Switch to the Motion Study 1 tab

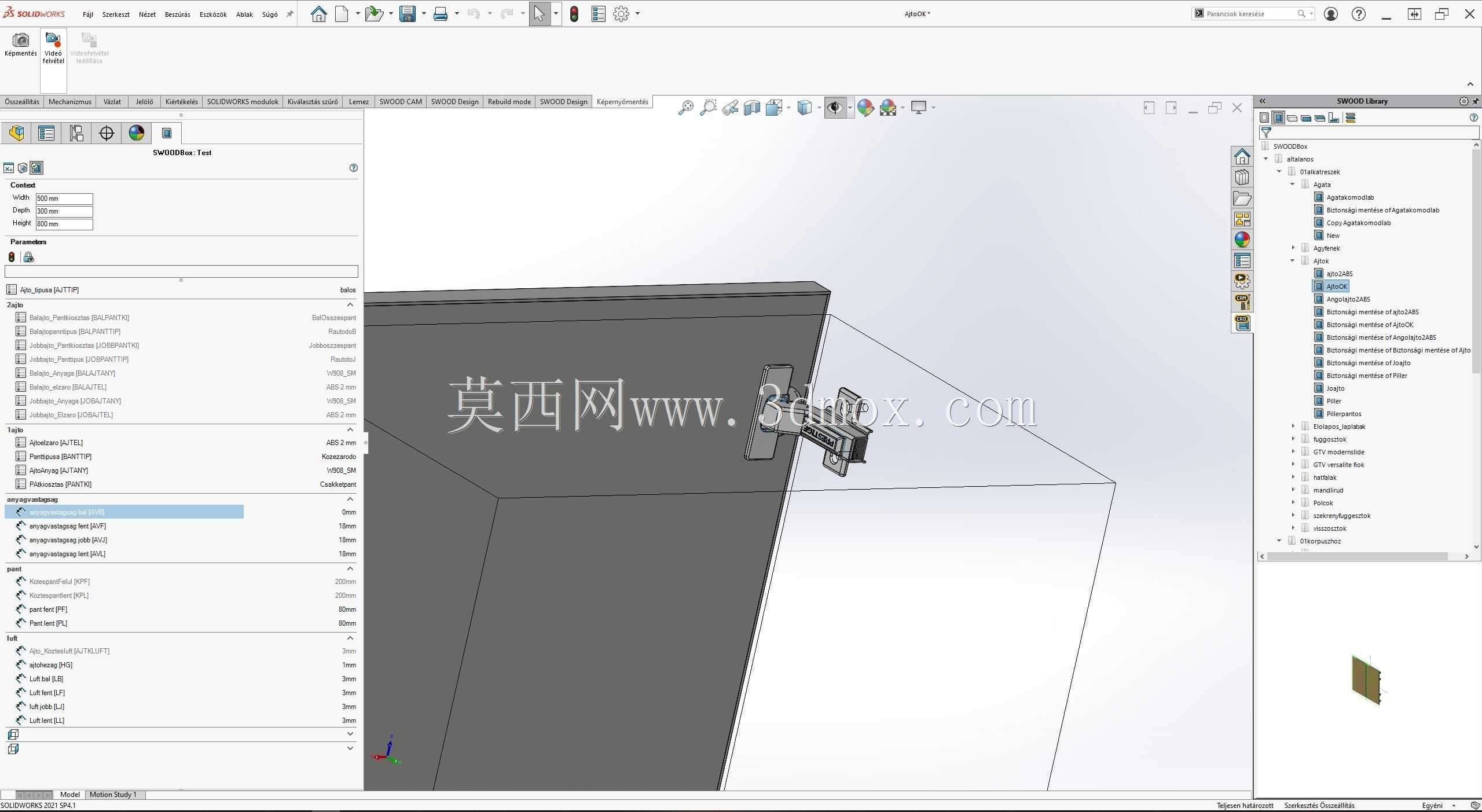(x=113, y=795)
